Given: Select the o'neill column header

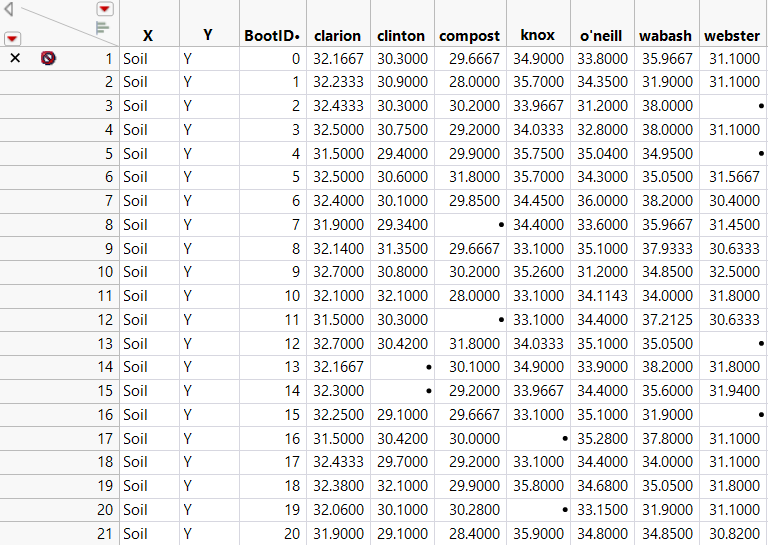Looking at the screenshot, I should pos(601,35).
